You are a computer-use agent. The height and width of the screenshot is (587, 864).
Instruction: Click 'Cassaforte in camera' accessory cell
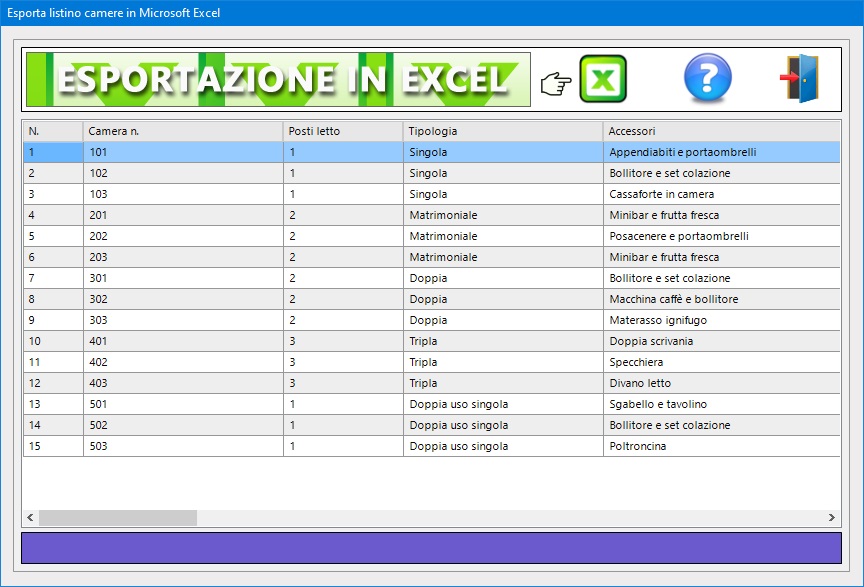(x=722, y=194)
